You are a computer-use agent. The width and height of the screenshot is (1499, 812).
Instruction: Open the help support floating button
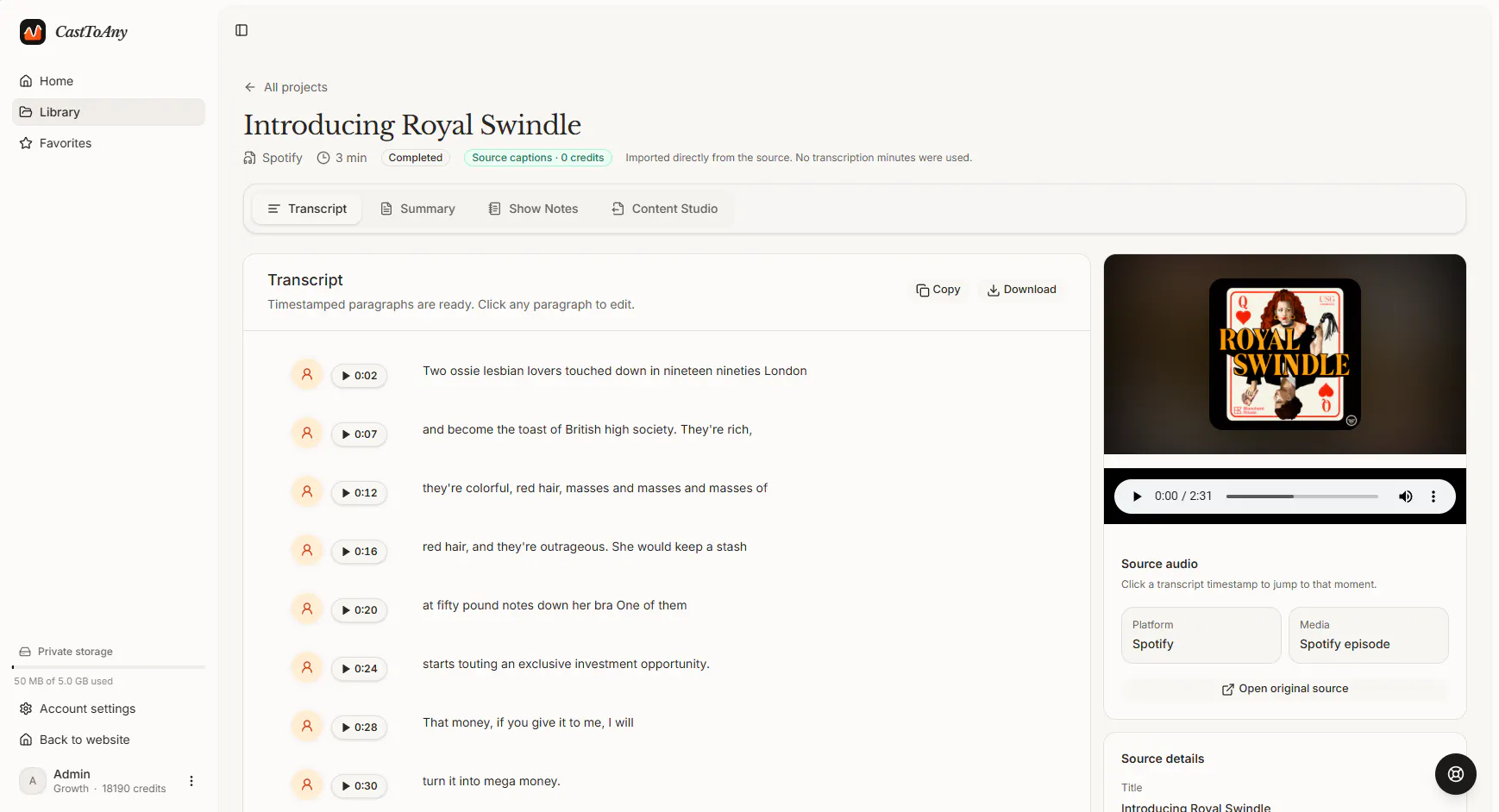point(1456,774)
